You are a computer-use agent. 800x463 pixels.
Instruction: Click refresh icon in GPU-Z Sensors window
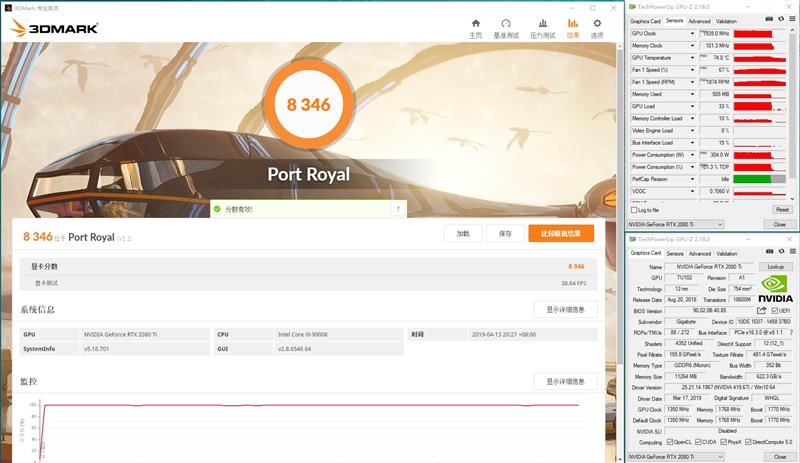click(781, 19)
